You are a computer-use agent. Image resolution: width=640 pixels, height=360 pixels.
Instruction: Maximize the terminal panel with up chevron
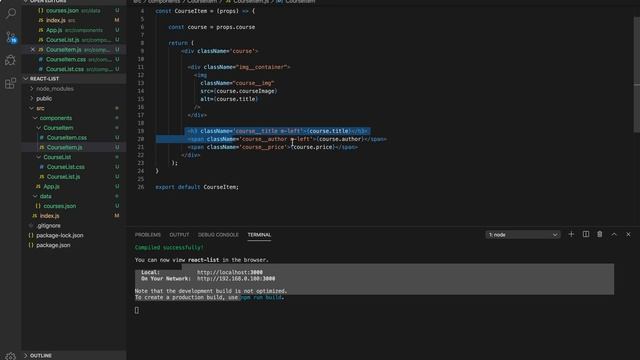tap(614, 234)
